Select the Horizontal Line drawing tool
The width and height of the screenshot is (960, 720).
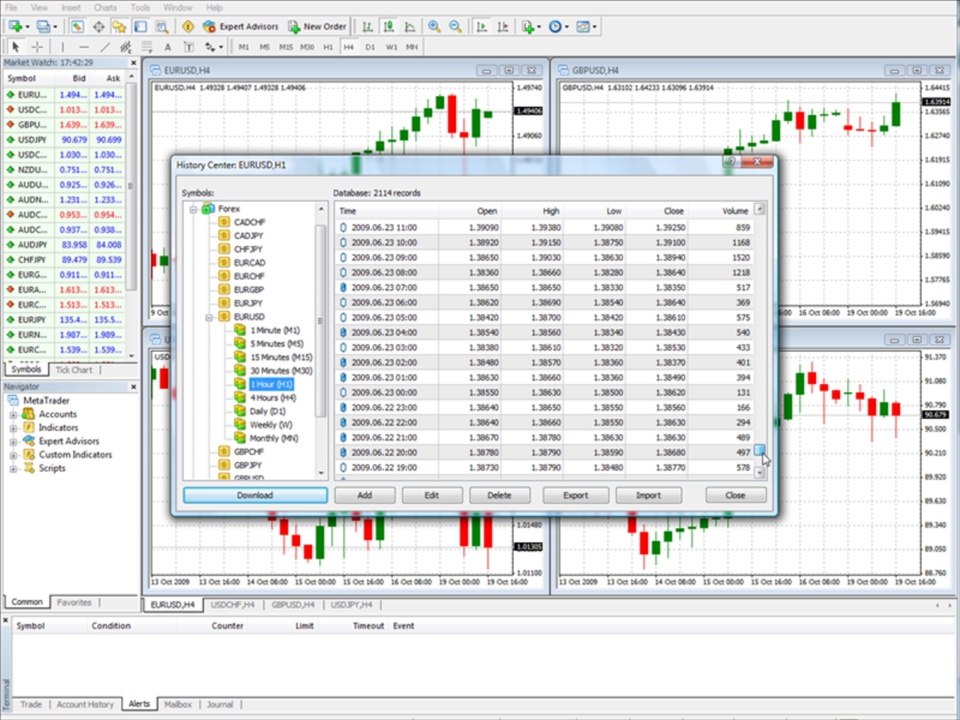point(84,47)
